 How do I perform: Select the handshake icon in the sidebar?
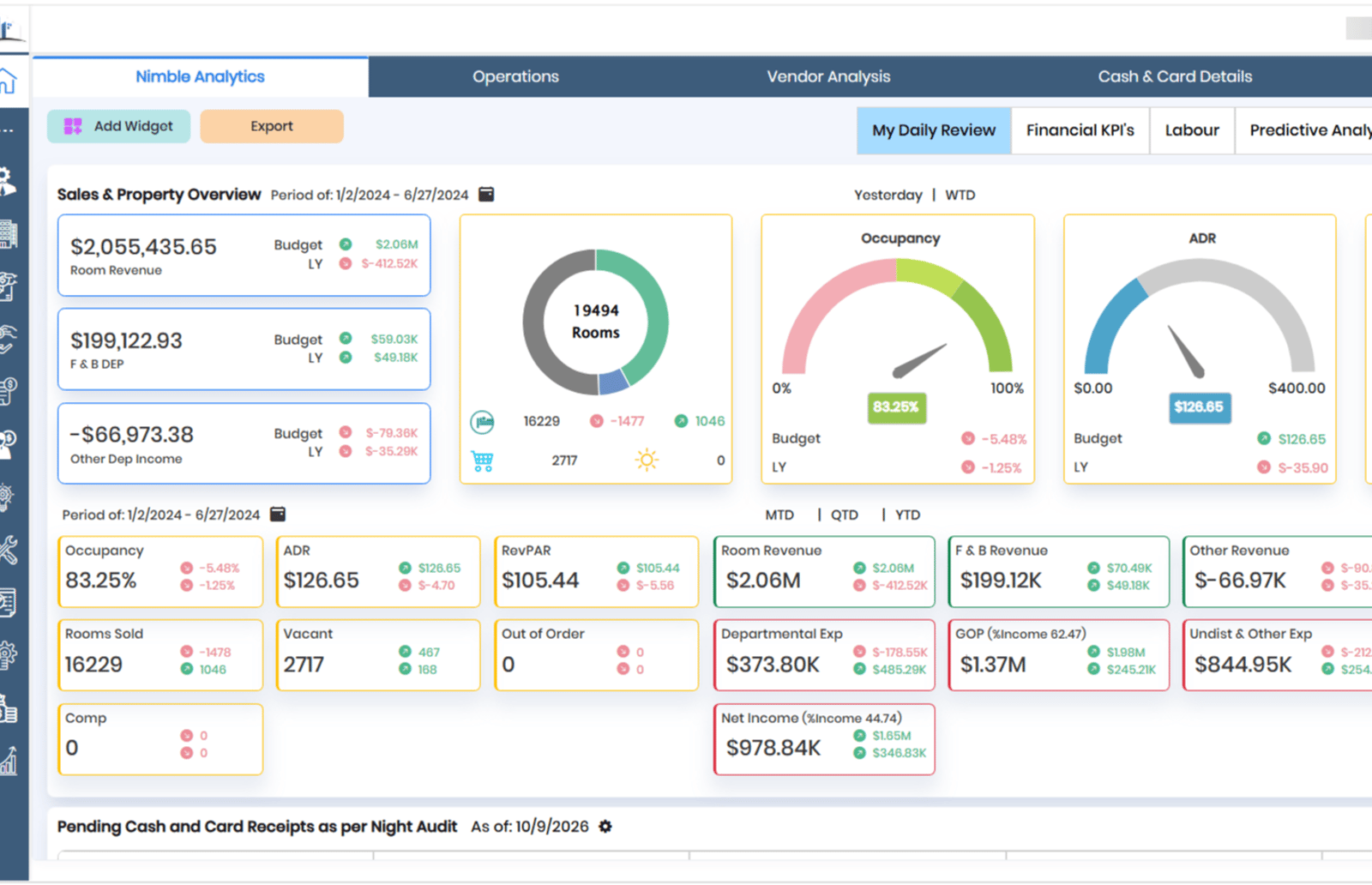(8, 339)
